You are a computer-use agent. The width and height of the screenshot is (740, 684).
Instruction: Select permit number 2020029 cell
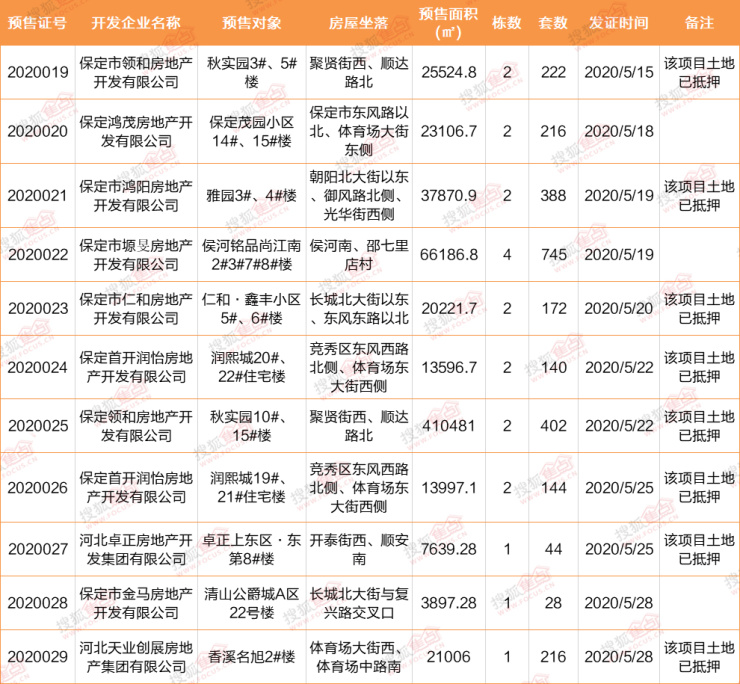click(35, 656)
